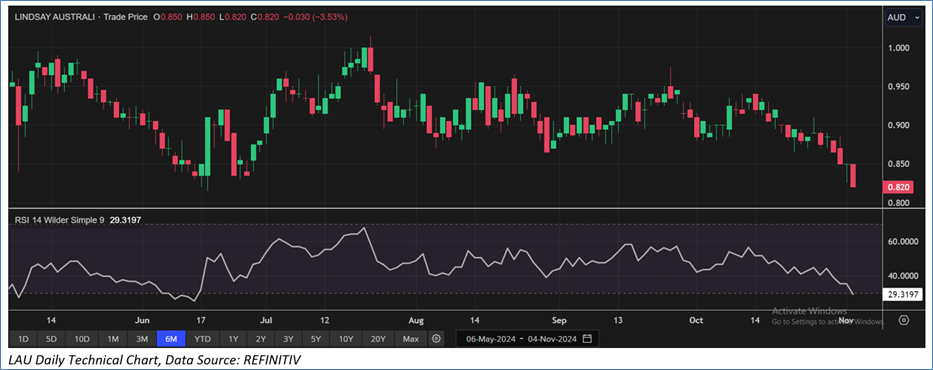The image size is (933, 370).
Task: Click the Jun label on time axis
Action: coord(142,320)
